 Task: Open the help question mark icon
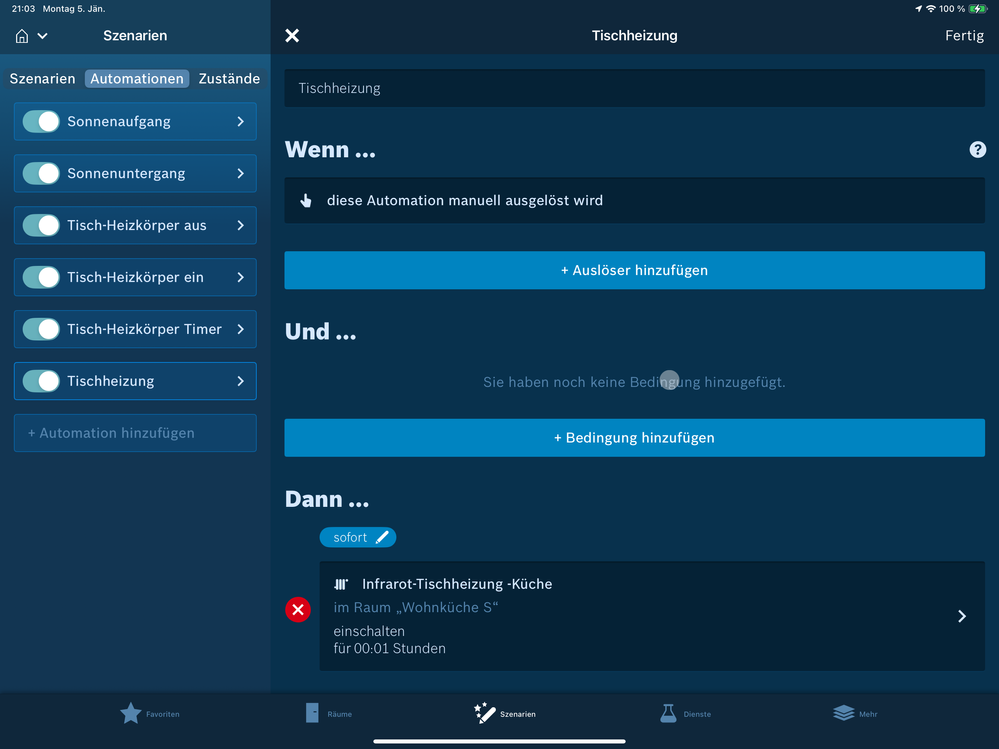coord(977,150)
